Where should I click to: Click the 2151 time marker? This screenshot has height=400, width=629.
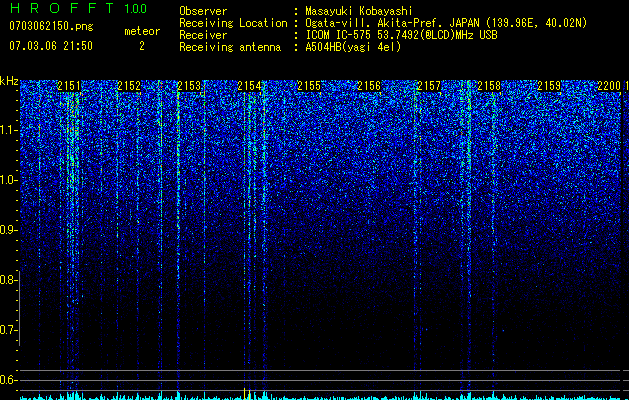pos(69,86)
